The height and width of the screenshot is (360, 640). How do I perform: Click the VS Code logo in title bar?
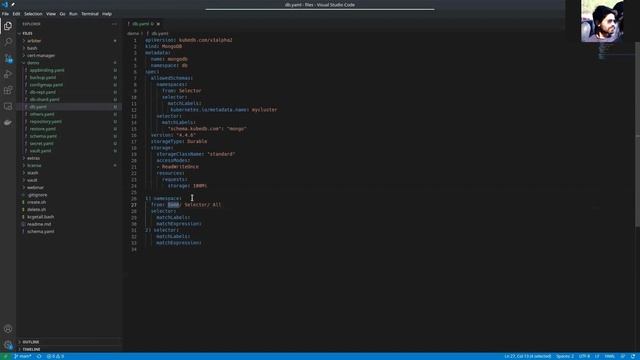5,4
